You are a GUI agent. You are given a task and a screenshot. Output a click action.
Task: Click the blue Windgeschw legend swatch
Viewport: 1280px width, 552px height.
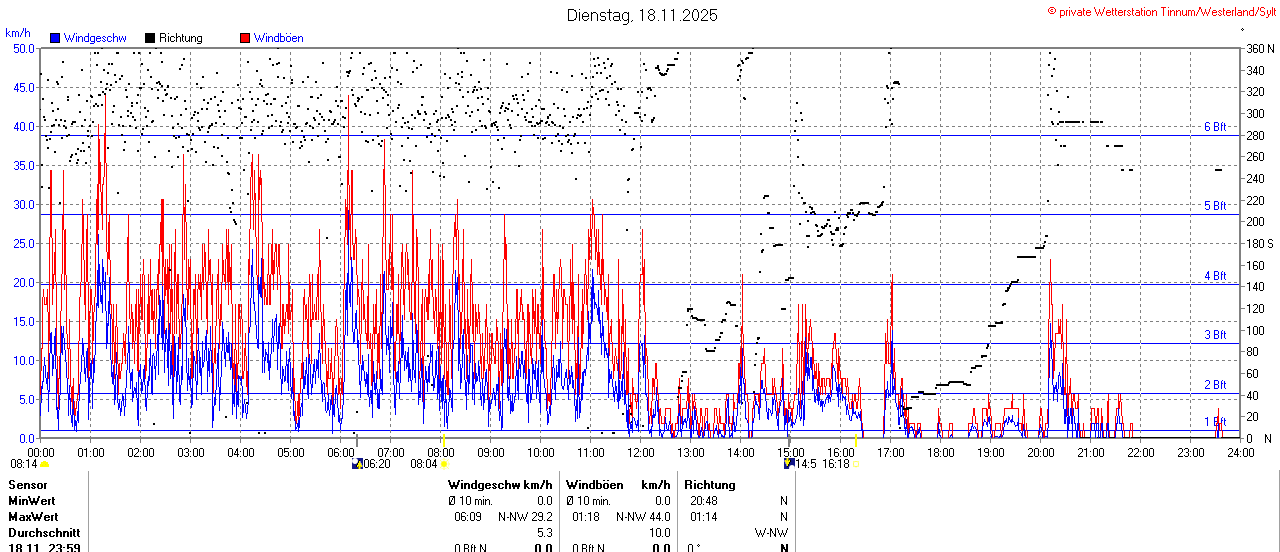55,38
